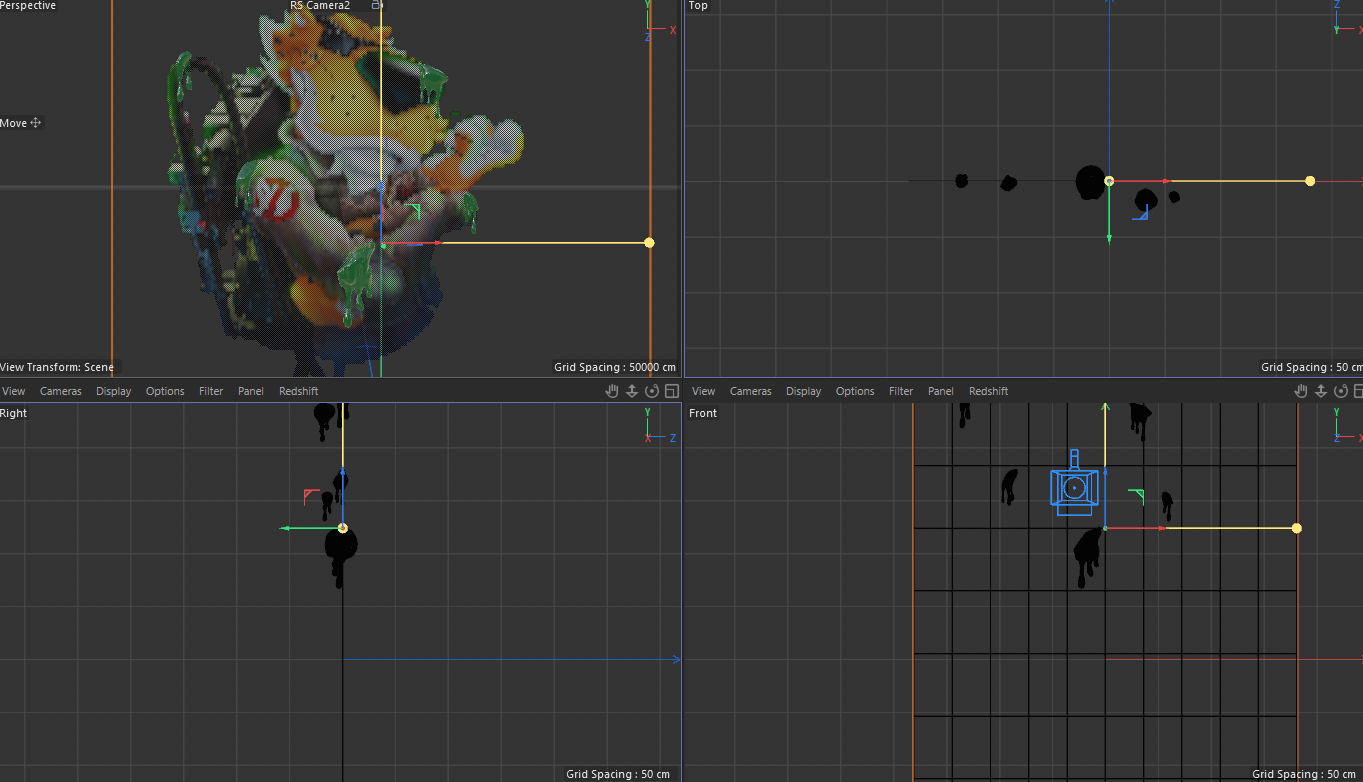Click Grid Spacing 50 cm in Top view
Screen dimensions: 1363x782
click(1311, 367)
